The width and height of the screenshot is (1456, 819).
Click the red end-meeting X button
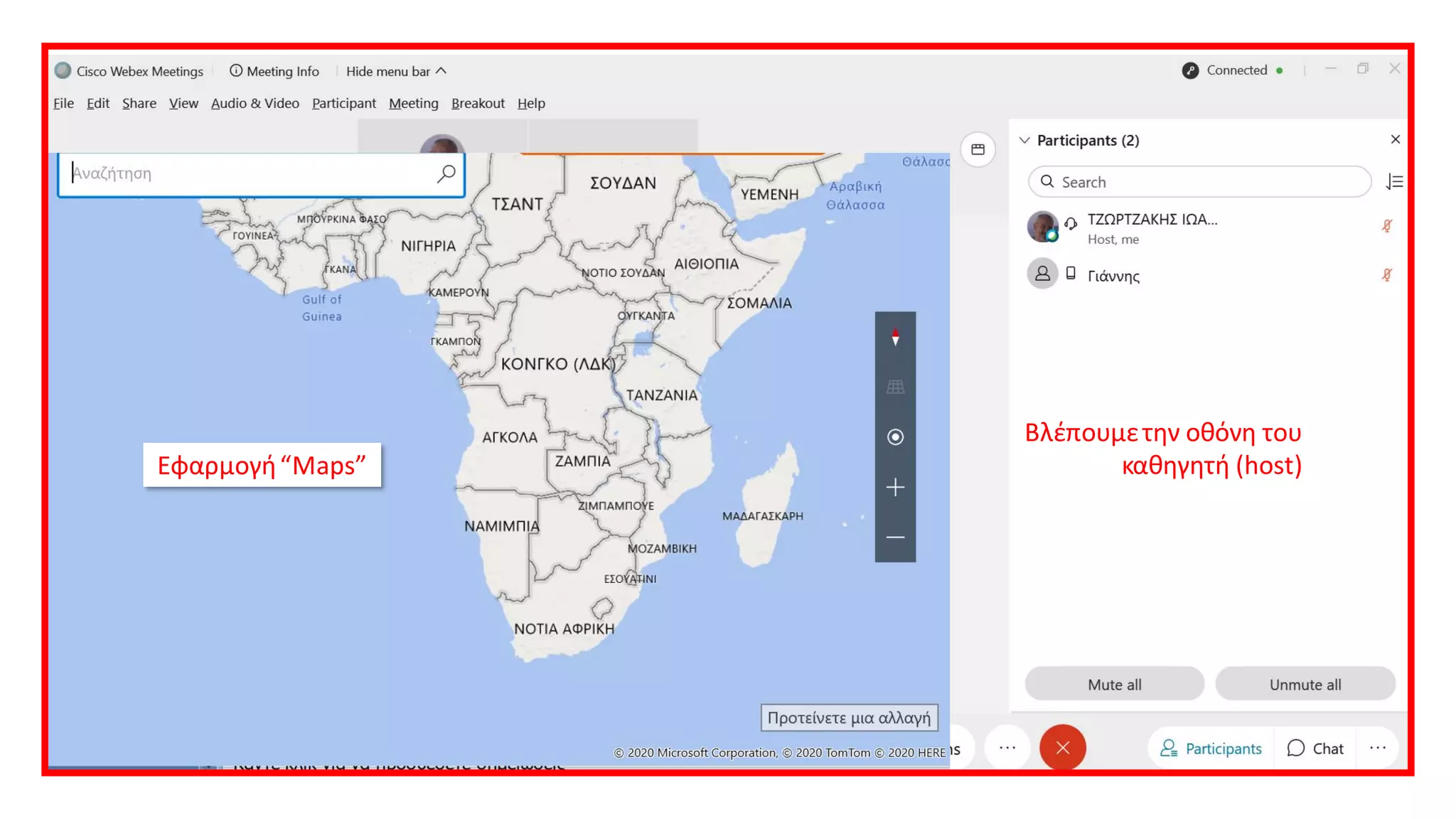(x=1062, y=748)
